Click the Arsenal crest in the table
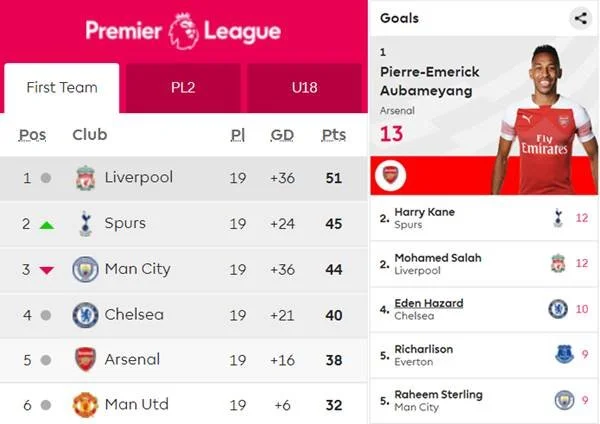This screenshot has height=424, width=600. point(85,360)
